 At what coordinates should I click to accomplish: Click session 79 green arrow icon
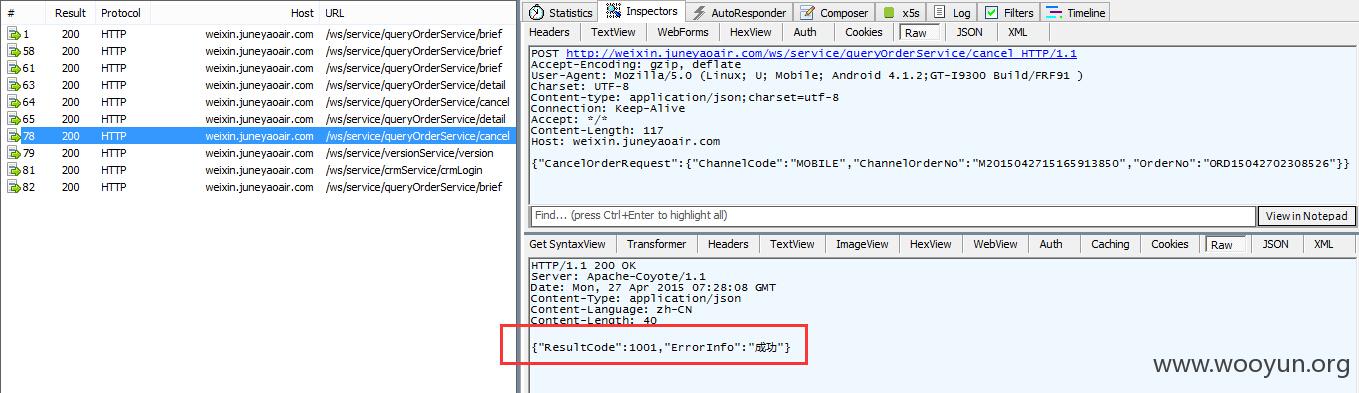tap(14, 153)
